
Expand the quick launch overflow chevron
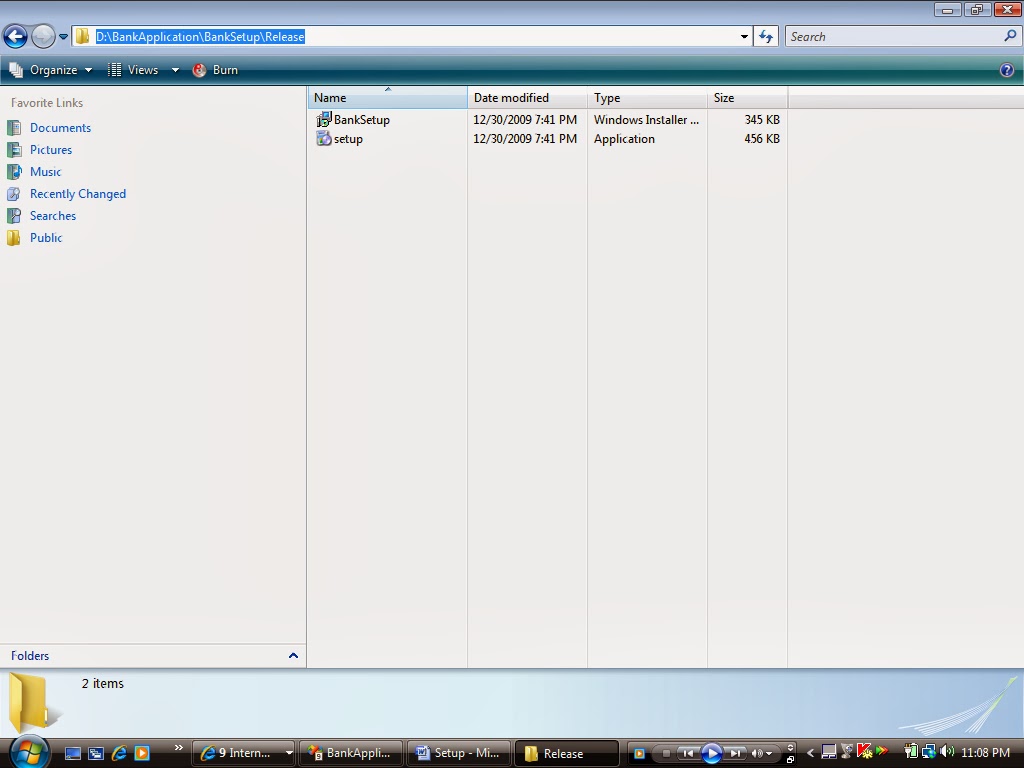pyautogui.click(x=178, y=748)
